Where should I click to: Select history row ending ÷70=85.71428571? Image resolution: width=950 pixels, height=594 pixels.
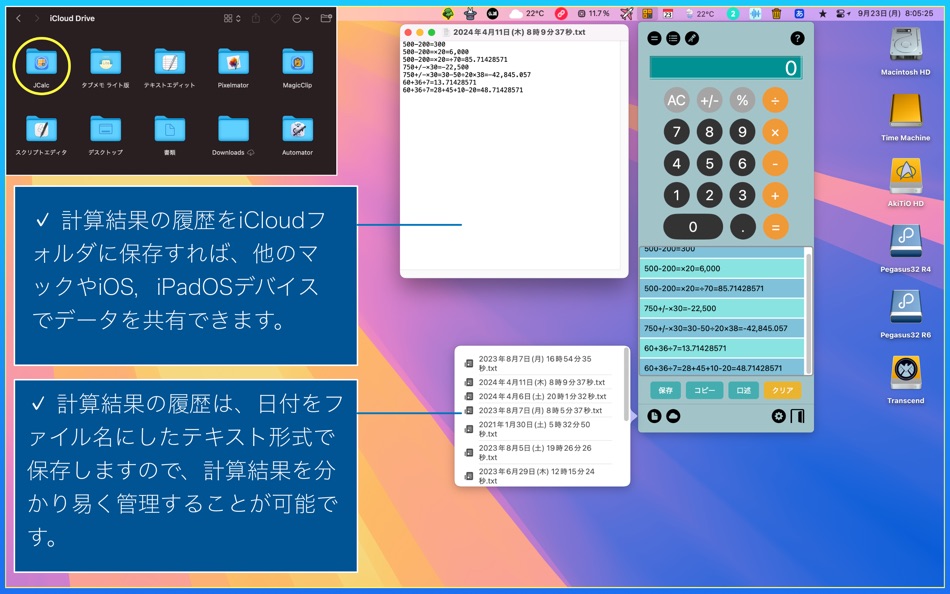tap(722, 289)
